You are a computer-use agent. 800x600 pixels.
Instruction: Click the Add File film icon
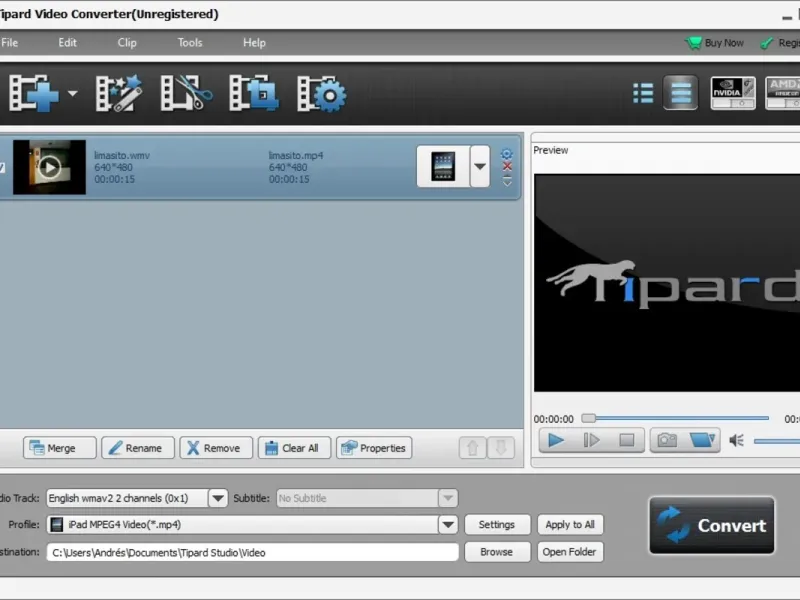pyautogui.click(x=34, y=93)
